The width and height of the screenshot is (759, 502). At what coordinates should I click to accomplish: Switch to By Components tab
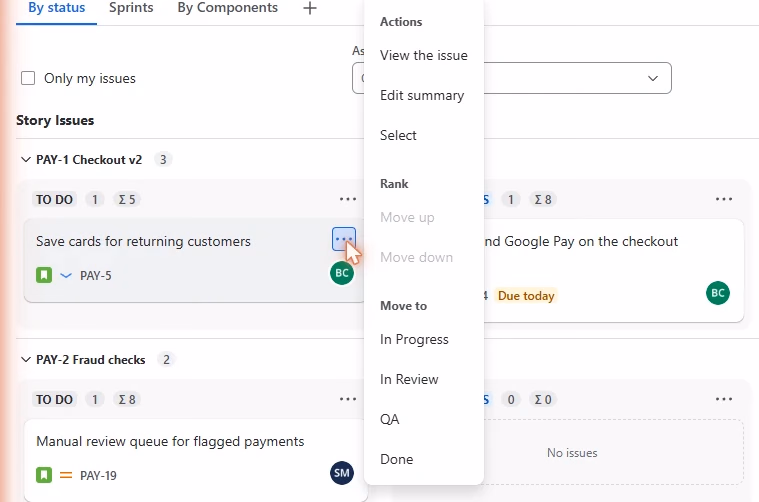click(228, 8)
